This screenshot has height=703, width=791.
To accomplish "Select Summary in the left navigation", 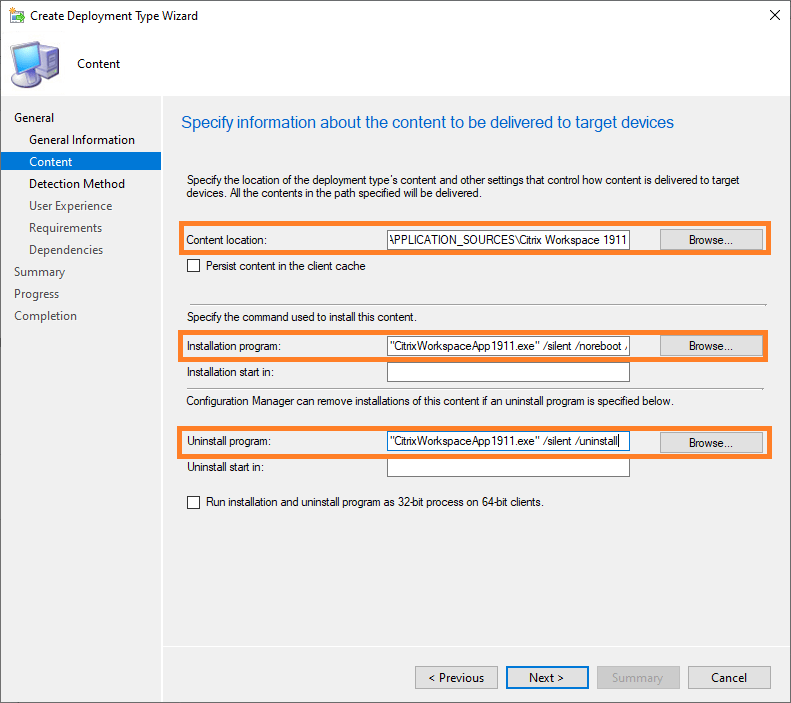I will tap(39, 272).
